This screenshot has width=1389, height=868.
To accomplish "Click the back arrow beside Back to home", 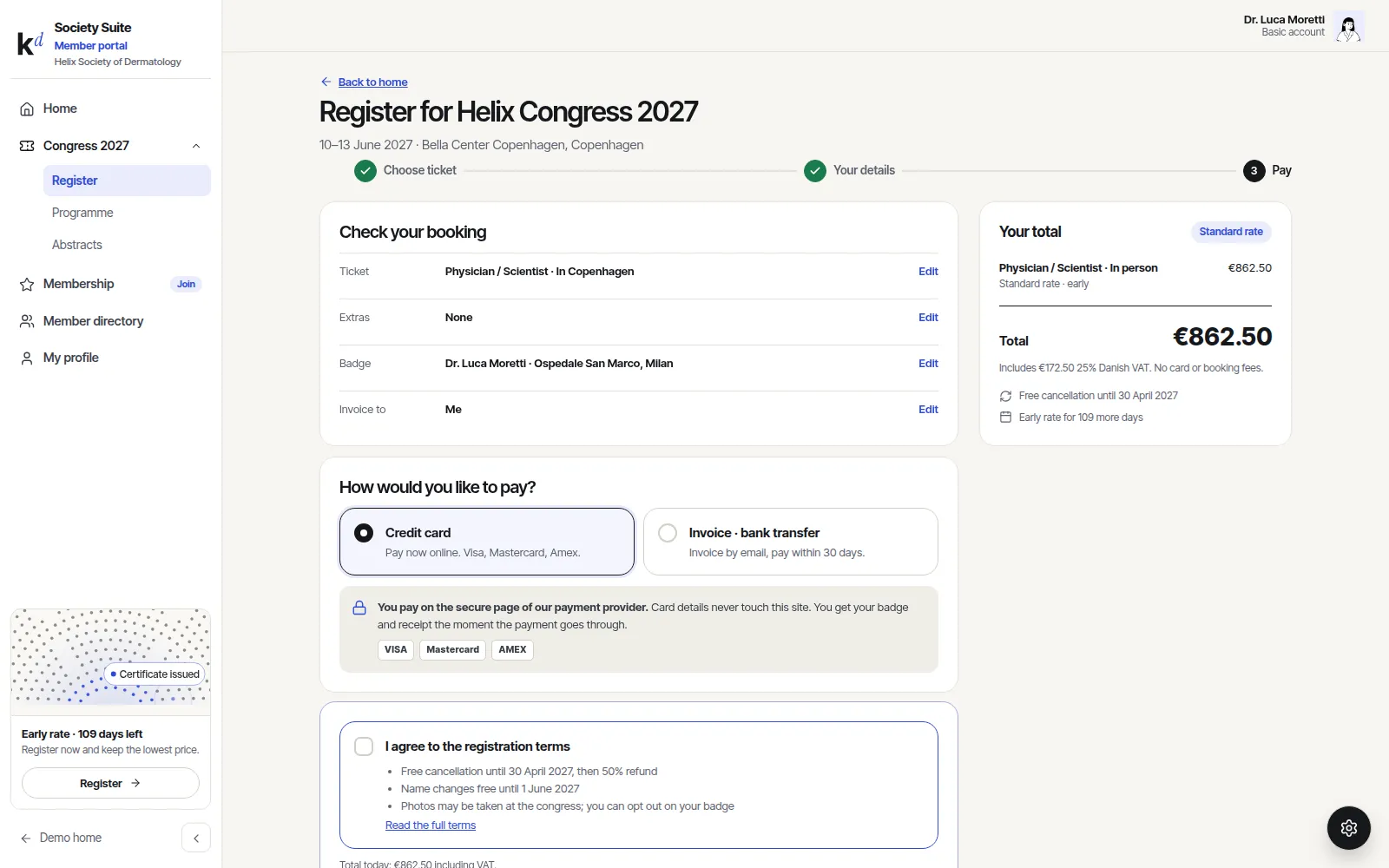I will point(326,82).
